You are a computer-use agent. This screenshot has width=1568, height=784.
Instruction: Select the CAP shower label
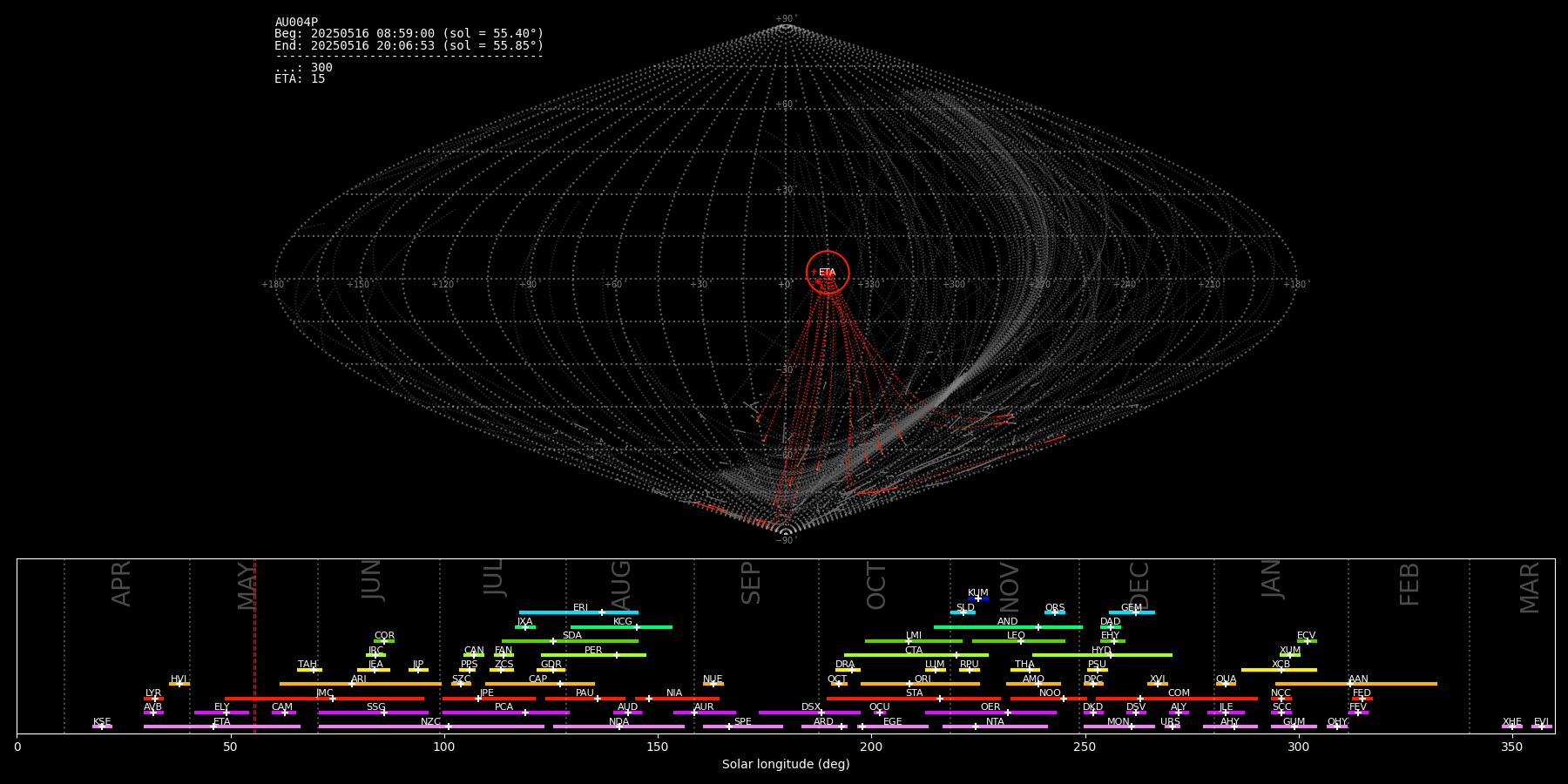[537, 679]
